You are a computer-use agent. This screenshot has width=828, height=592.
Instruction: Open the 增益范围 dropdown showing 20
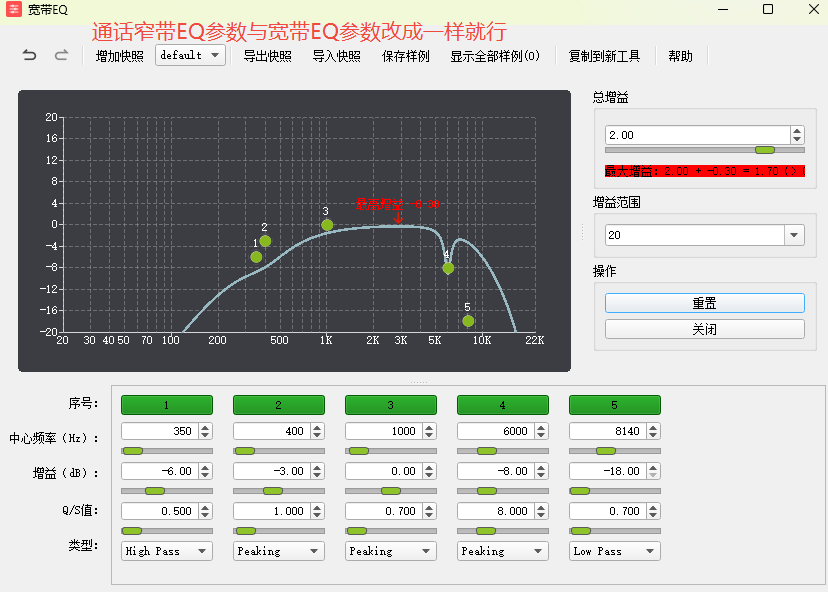coord(704,235)
